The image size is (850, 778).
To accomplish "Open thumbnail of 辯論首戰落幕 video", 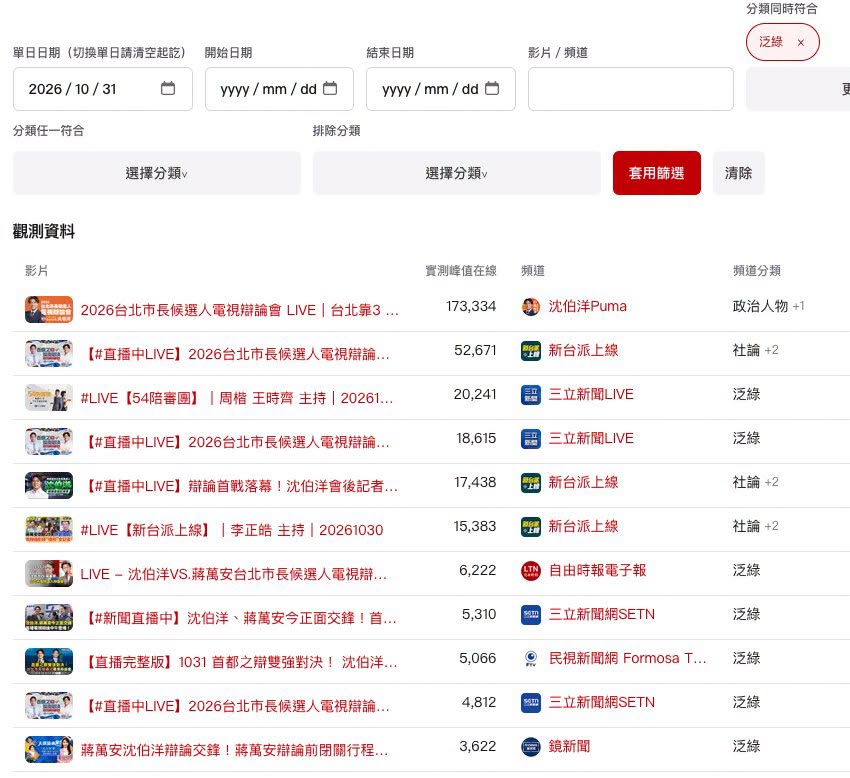I will point(49,485).
